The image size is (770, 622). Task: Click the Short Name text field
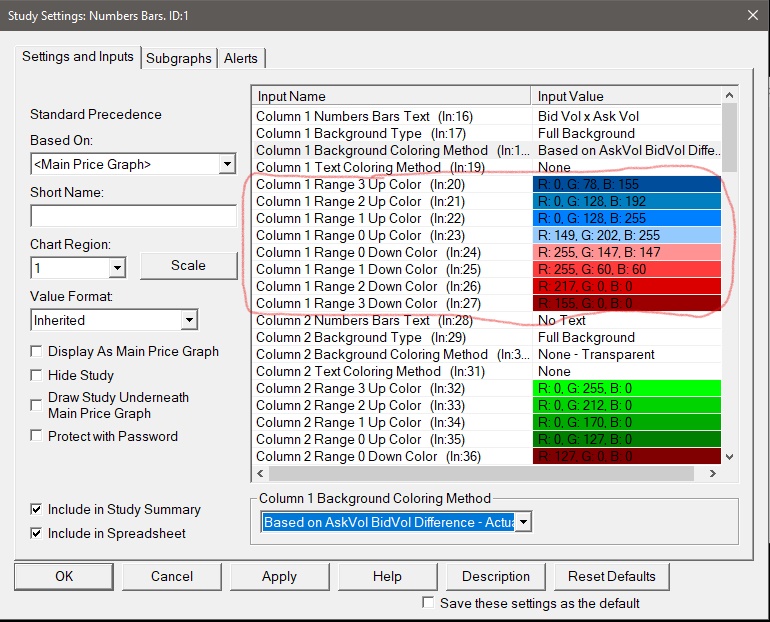pyautogui.click(x=133, y=216)
